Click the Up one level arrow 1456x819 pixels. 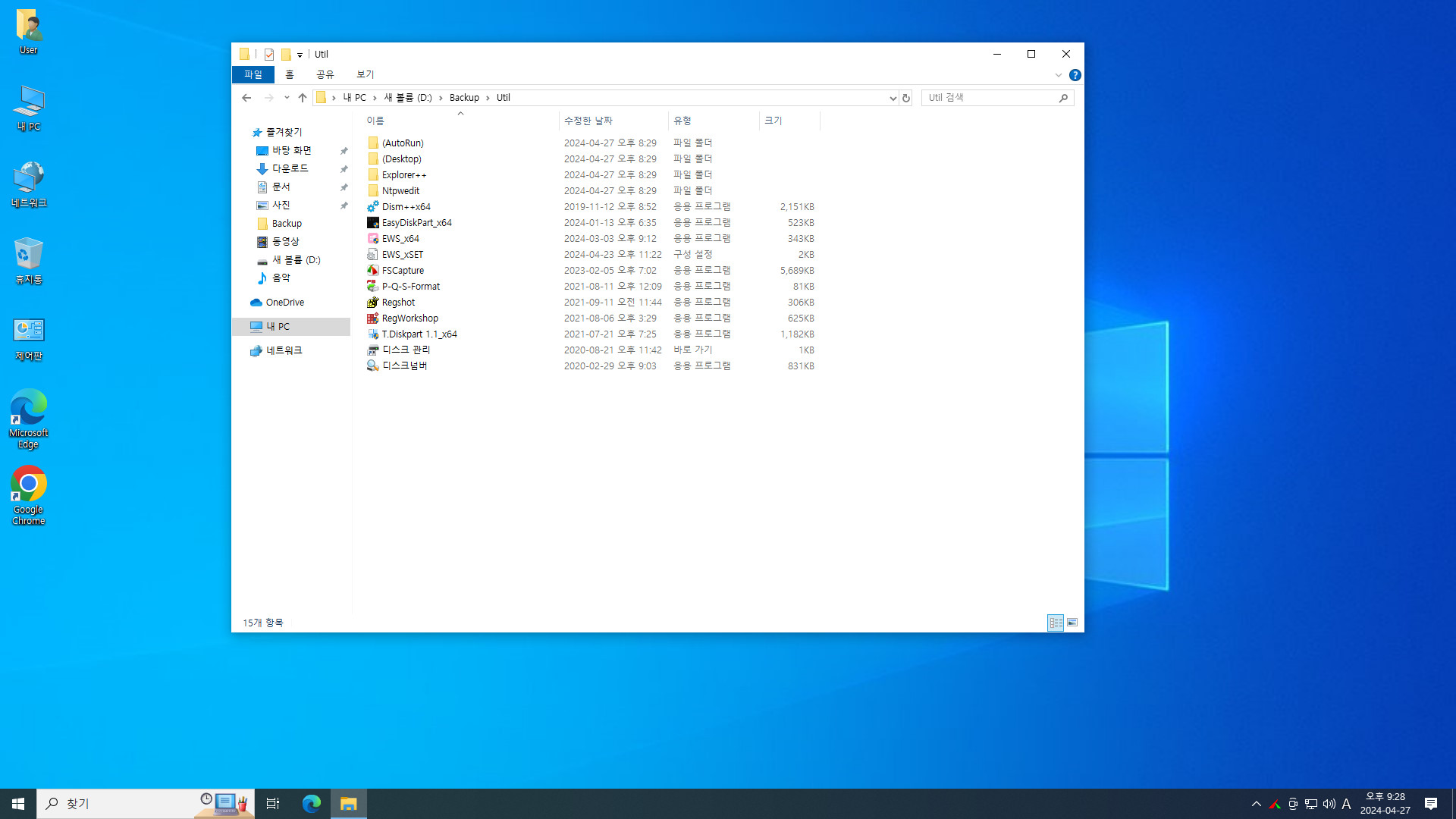[303, 98]
